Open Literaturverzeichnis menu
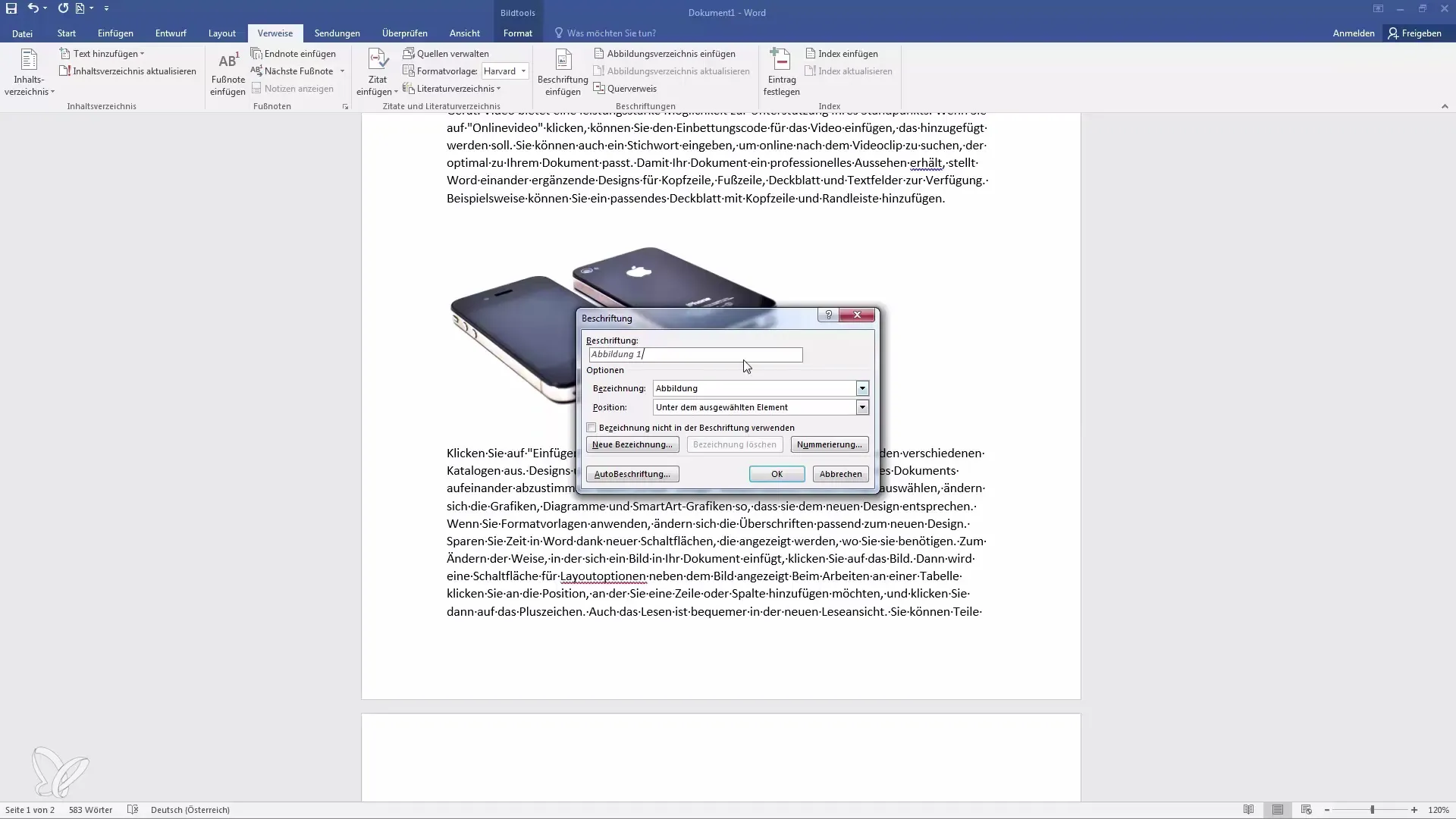The width and height of the screenshot is (1456, 819). [x=452, y=89]
